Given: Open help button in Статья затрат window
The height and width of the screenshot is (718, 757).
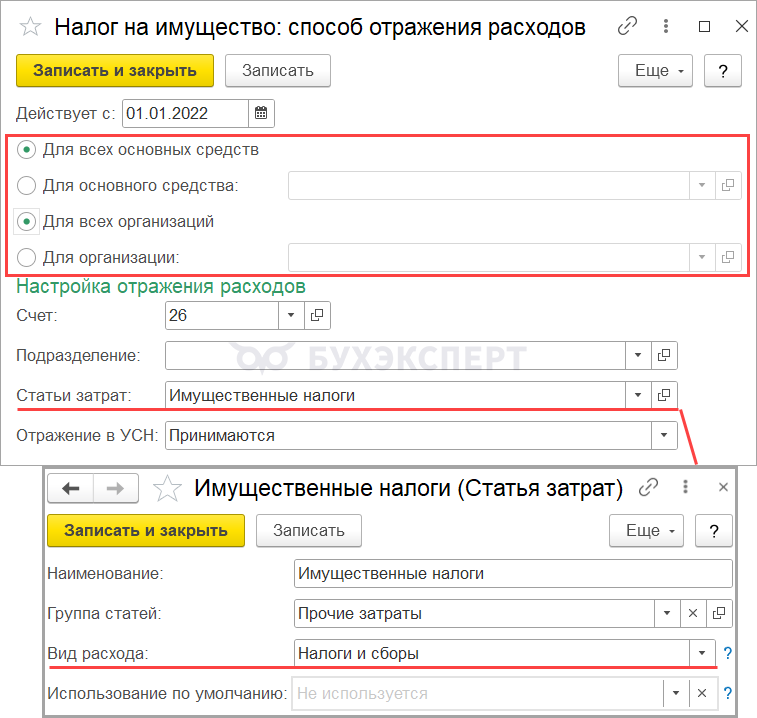Looking at the screenshot, I should (714, 531).
